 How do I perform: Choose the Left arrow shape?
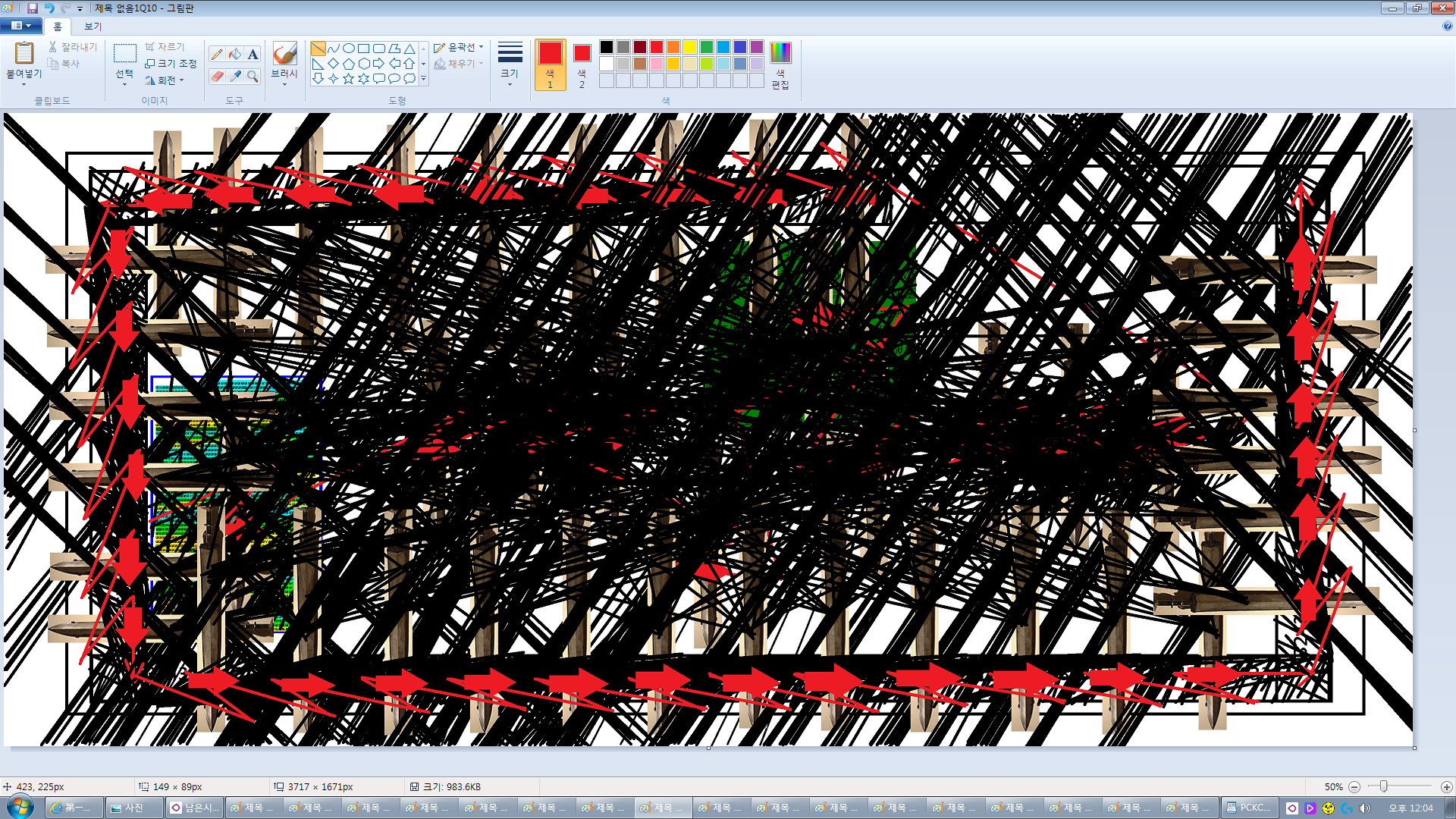394,63
